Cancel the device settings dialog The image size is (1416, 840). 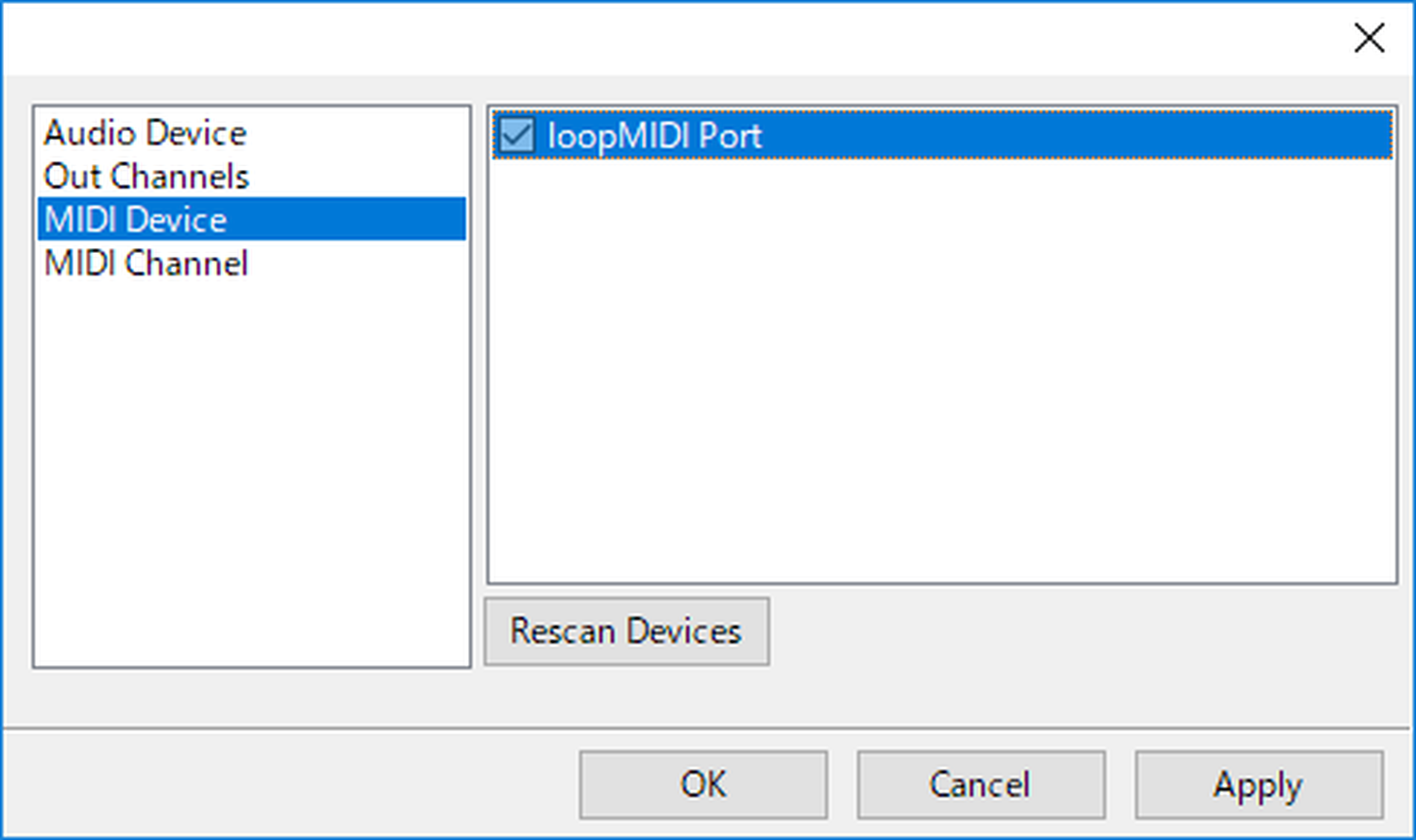pos(981,784)
